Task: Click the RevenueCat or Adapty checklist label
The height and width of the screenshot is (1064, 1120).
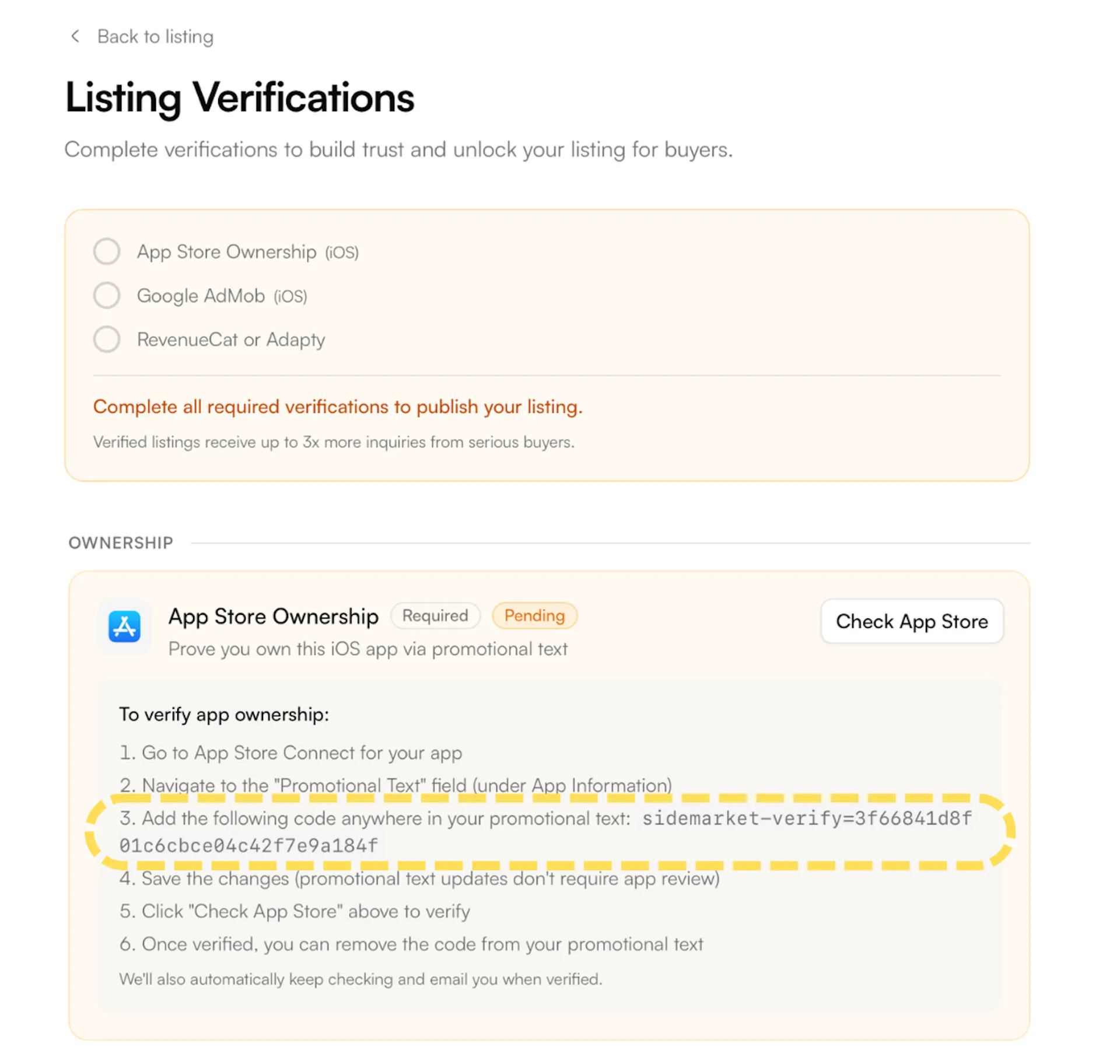Action: (x=231, y=339)
